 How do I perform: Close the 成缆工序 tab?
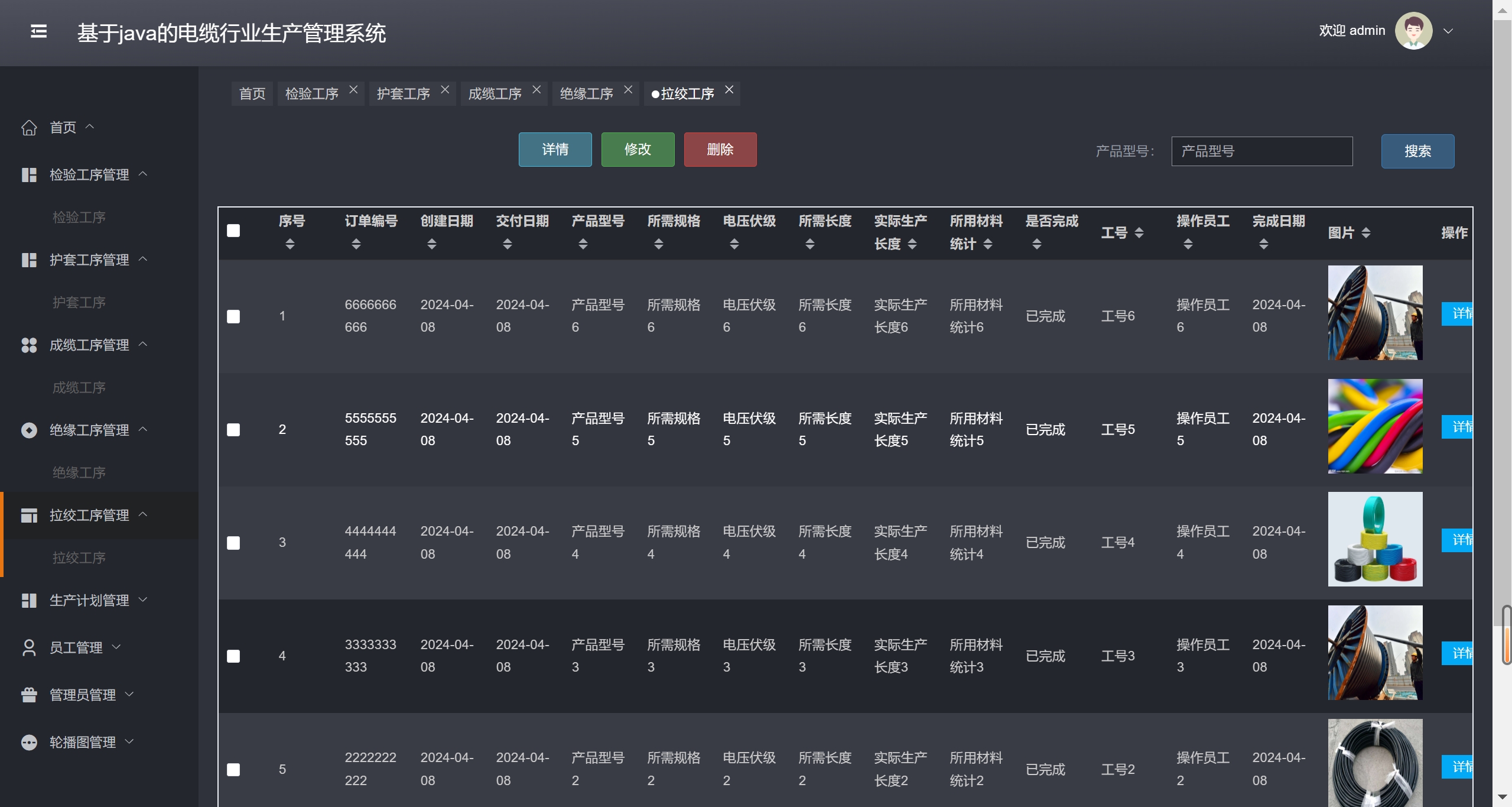(x=536, y=89)
